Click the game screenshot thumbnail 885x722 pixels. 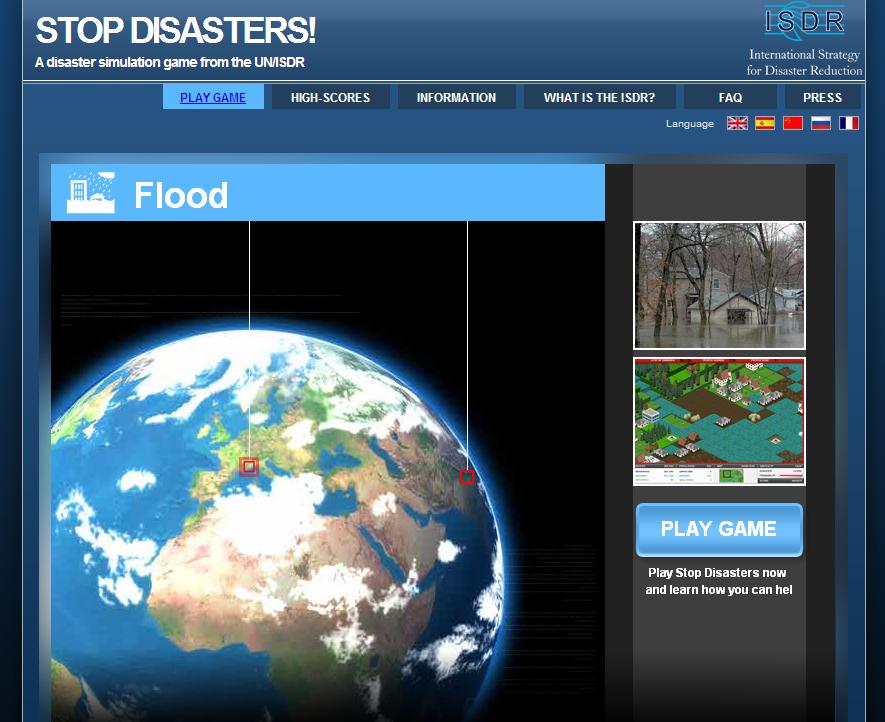[x=718, y=420]
